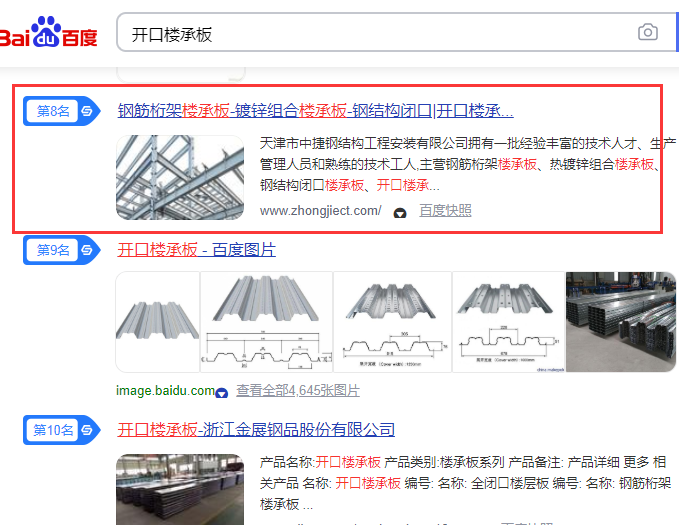
Task: Open third image of perforated deck sheet
Action: (392, 322)
